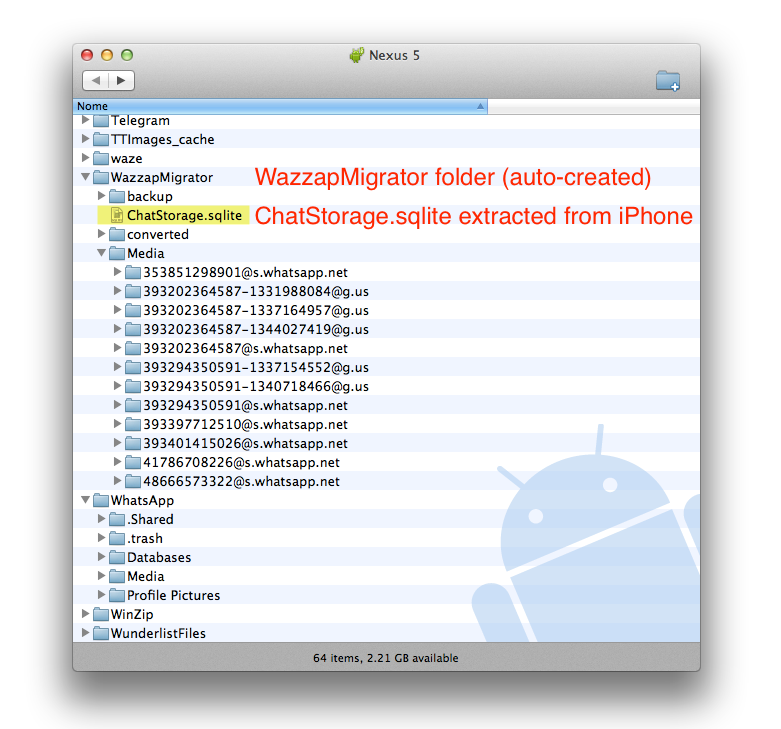Select the Databases folder name
The image size is (781, 729).
(159, 557)
